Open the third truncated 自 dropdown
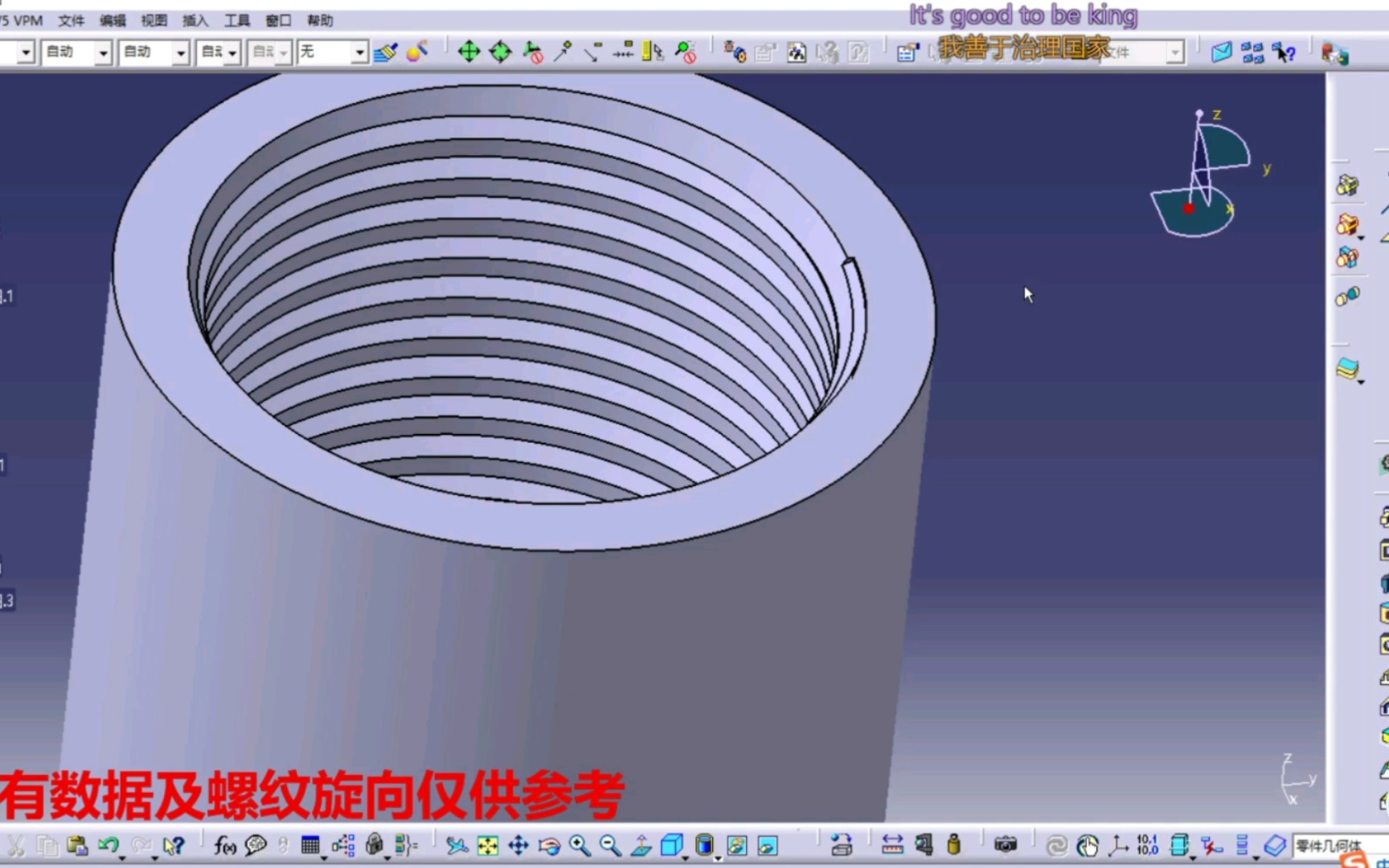The width and height of the screenshot is (1389, 868). point(219,53)
